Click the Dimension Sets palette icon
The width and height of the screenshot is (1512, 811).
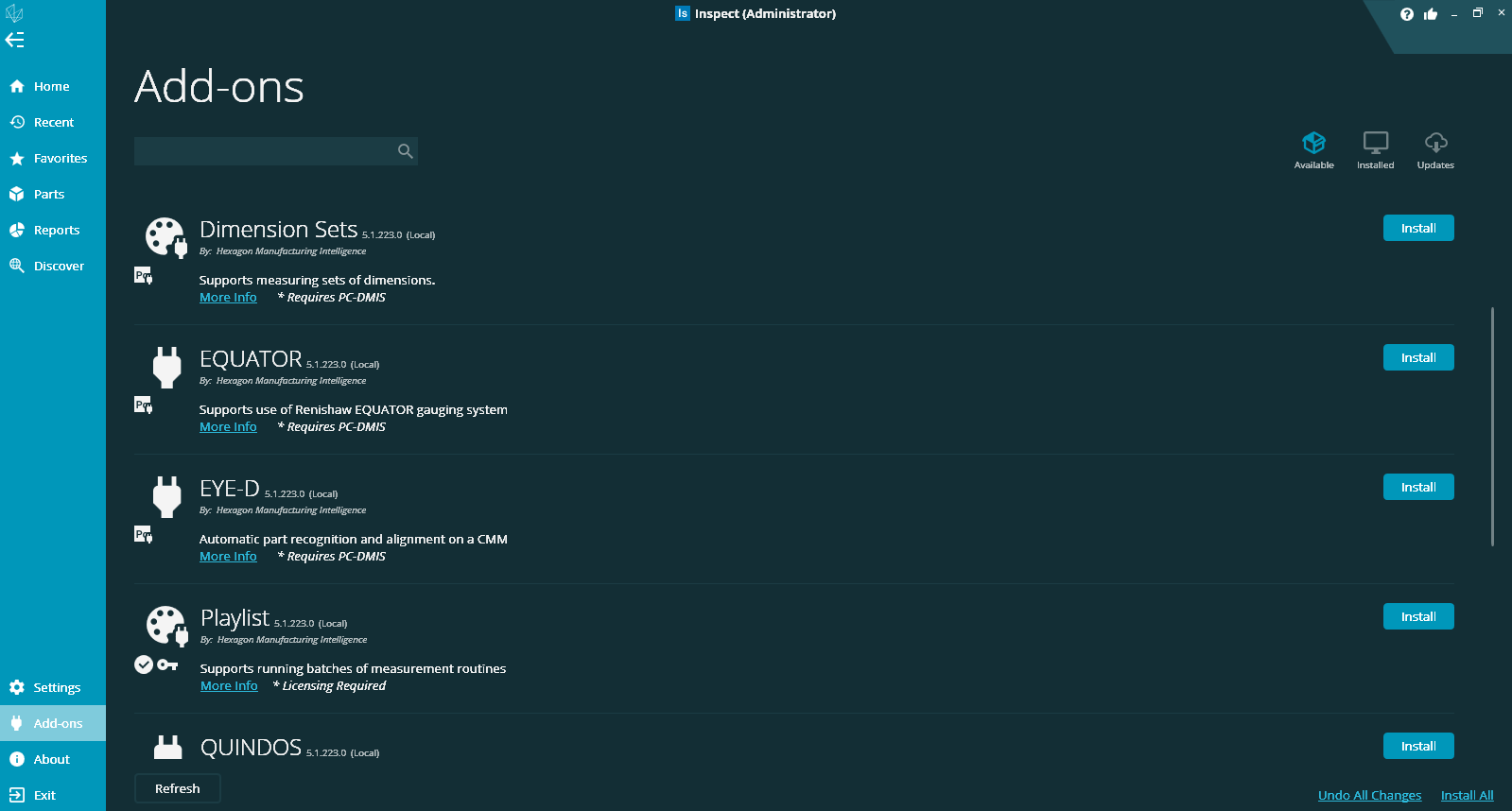tap(165, 236)
